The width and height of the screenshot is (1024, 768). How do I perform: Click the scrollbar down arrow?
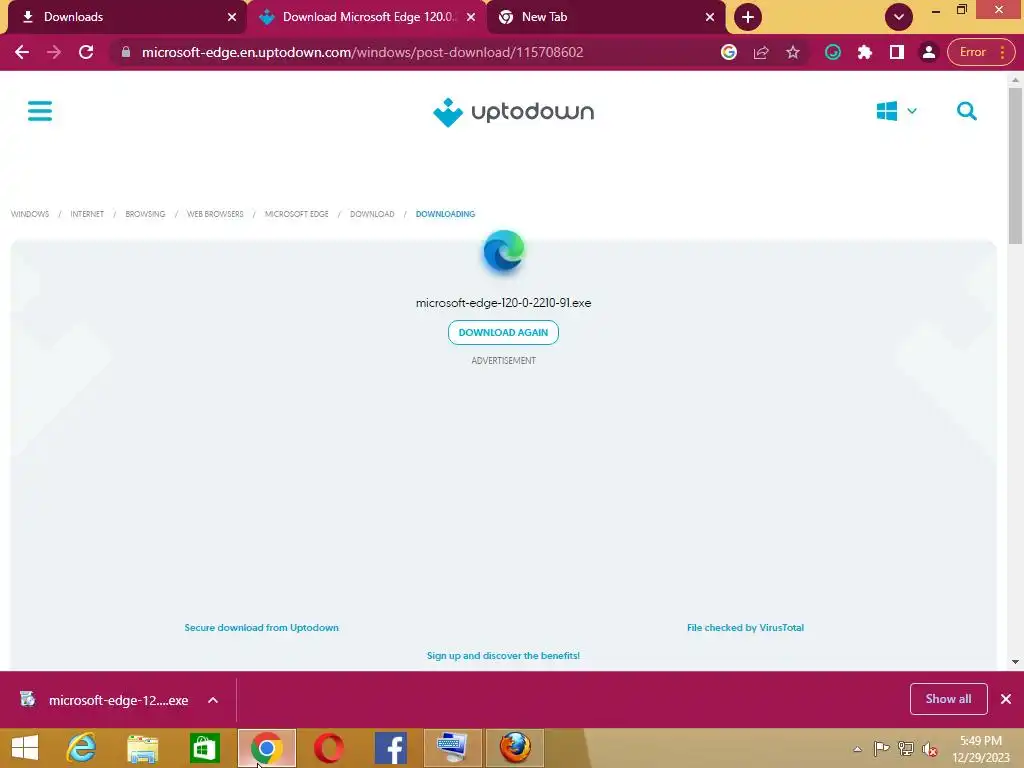point(1015,662)
